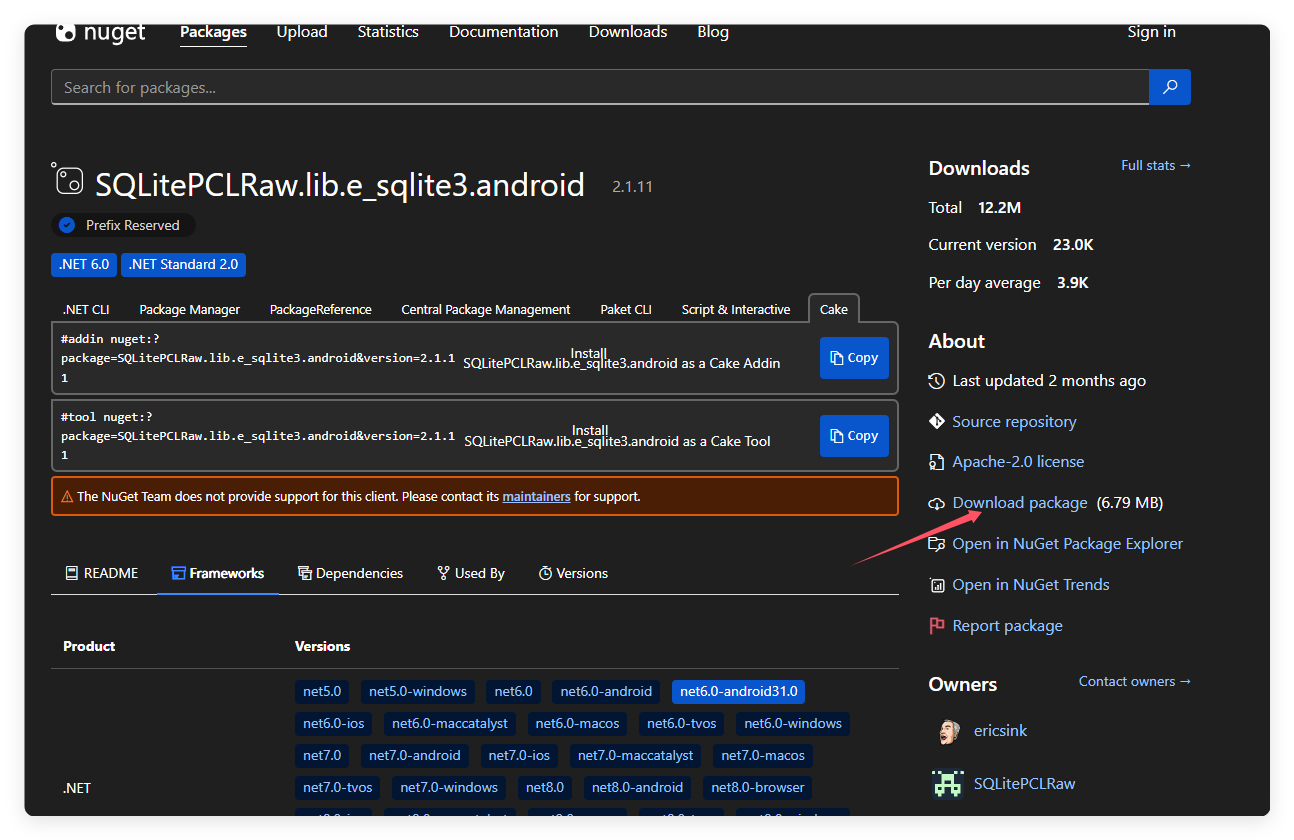Switch to the Dependencies tab
The image size is (1294, 840).
[x=350, y=572]
